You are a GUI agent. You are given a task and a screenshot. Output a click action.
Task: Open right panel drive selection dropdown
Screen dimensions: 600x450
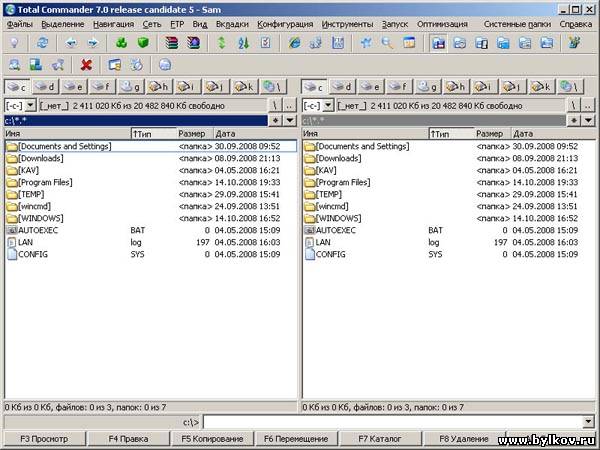(x=328, y=105)
